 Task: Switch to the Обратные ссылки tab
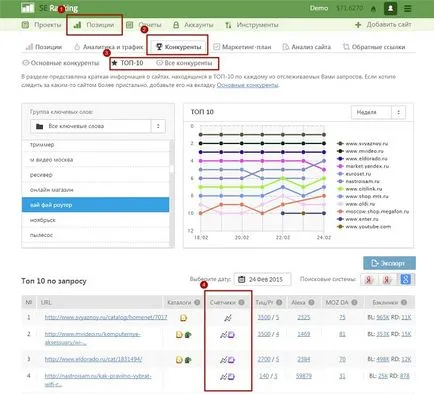(374, 47)
